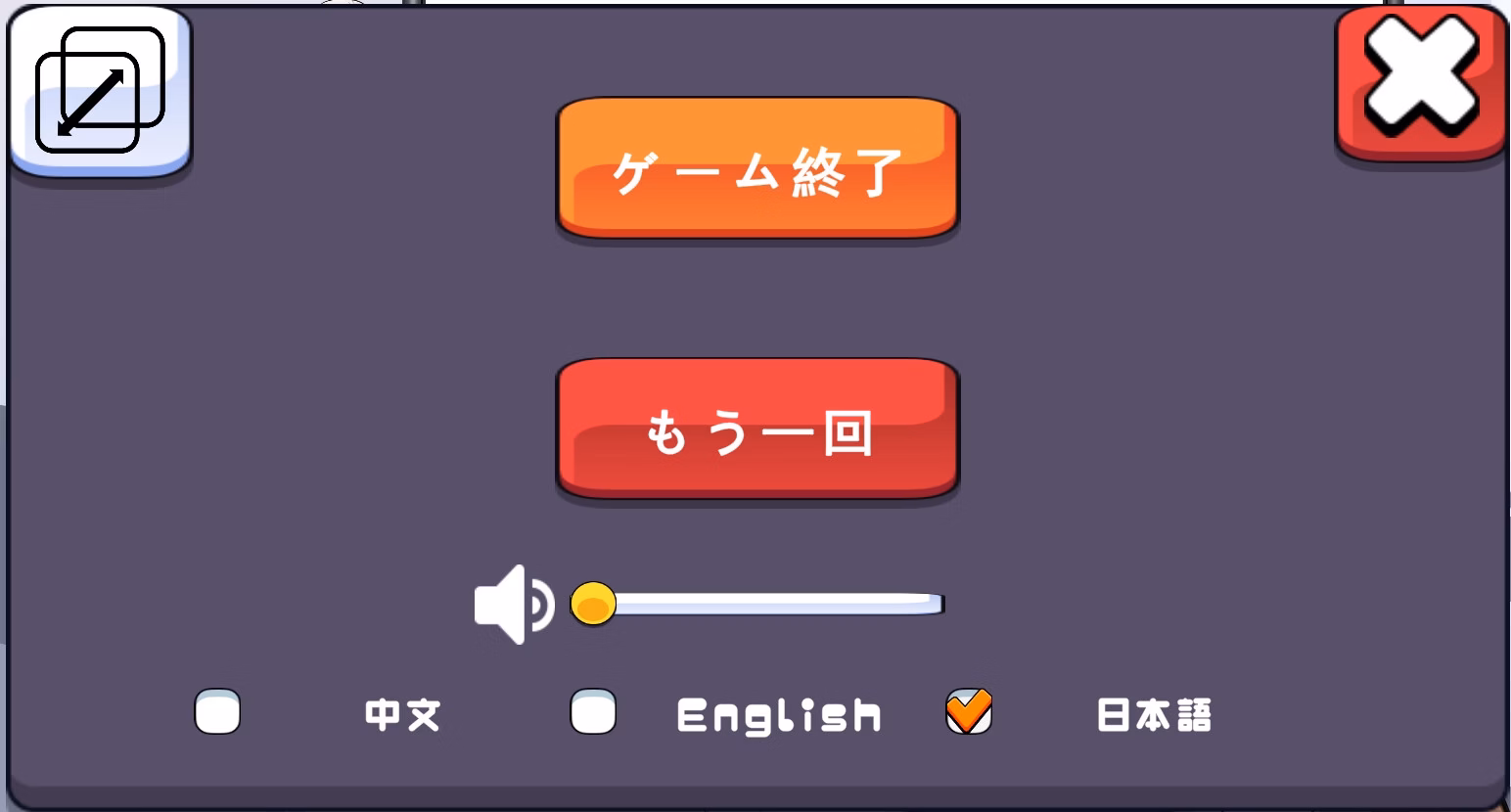Click the diagonal double-arrow resize icon
Viewport: 1511px width, 812px height.
pos(92,102)
